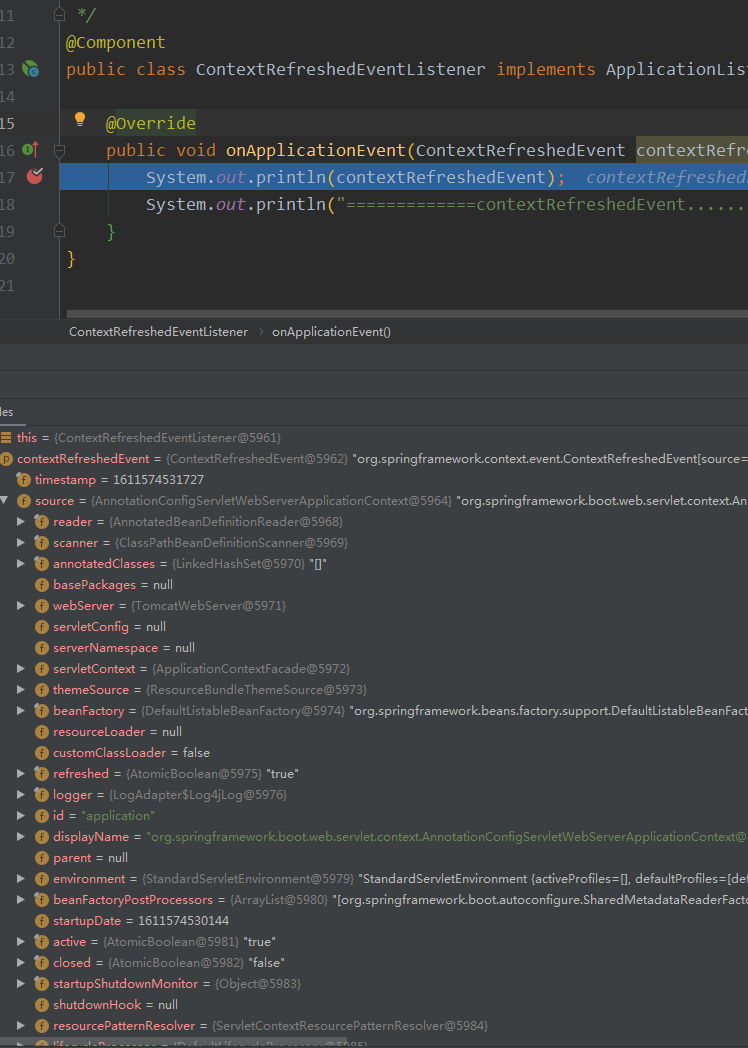Expand the id field node

21,815
